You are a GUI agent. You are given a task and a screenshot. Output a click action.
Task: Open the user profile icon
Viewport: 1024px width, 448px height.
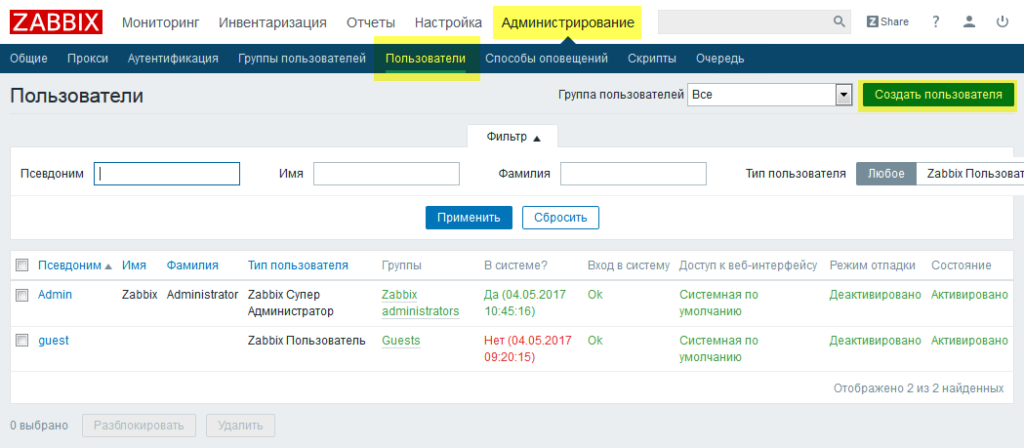click(x=969, y=22)
